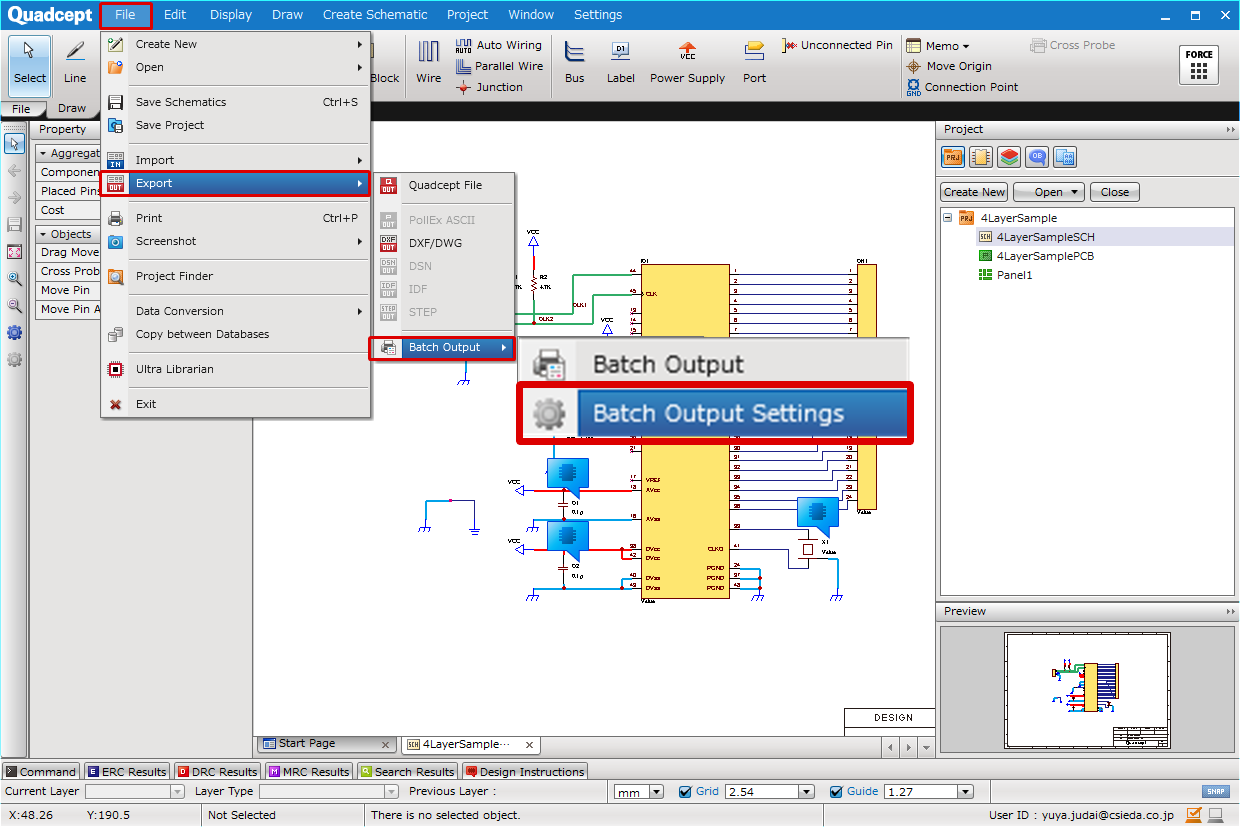Viewport: 1240px width, 827px height.
Task: Select the Port tool
Action: [755, 62]
